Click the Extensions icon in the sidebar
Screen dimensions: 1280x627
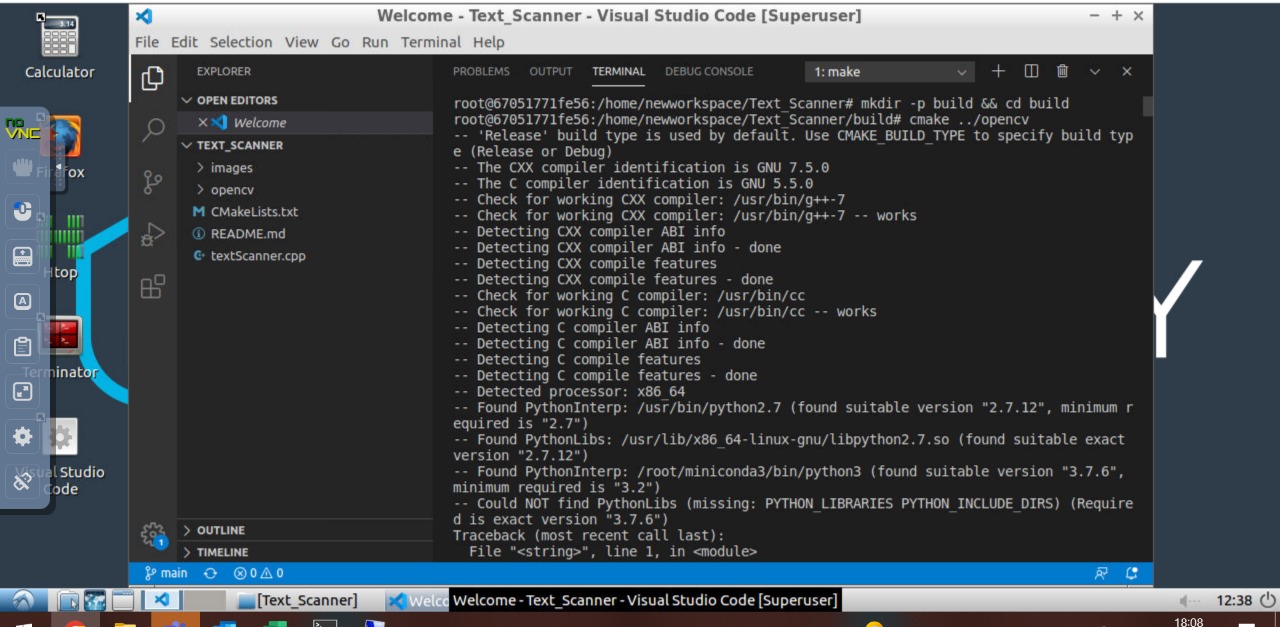(x=152, y=286)
